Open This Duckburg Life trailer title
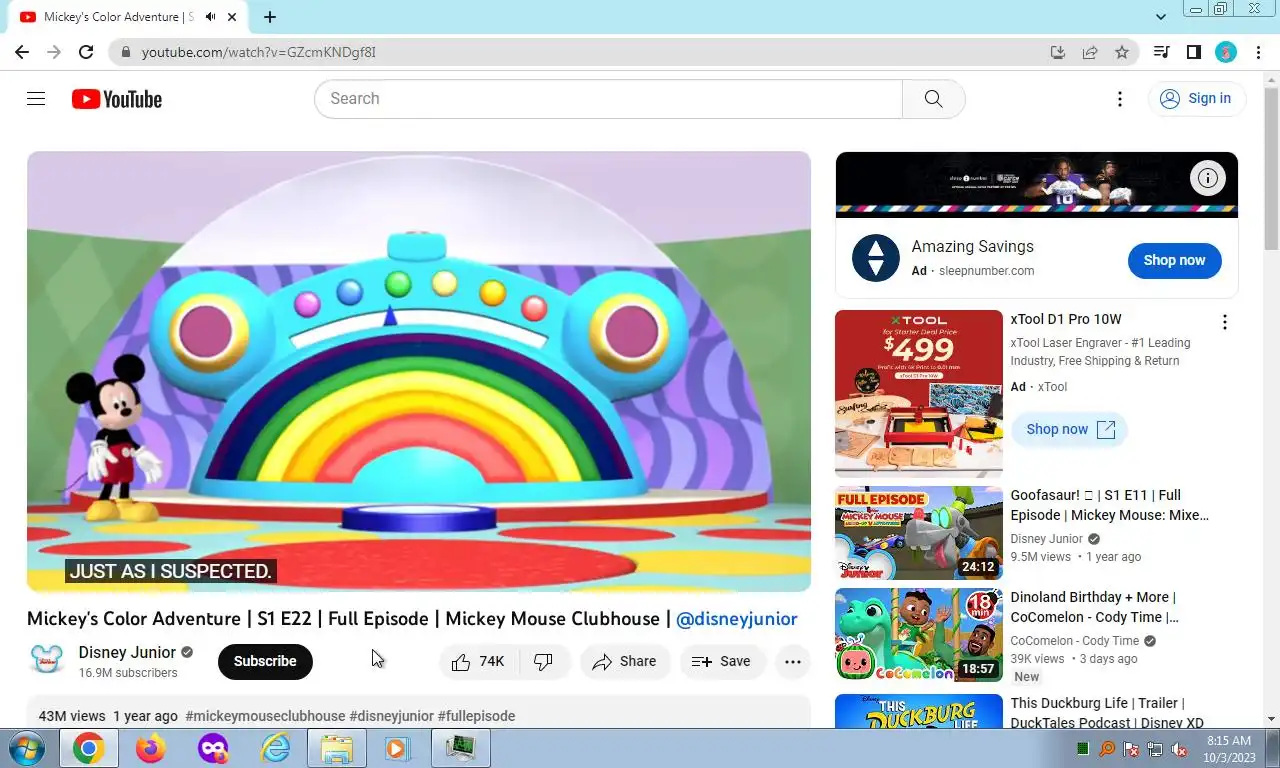 (x=1107, y=713)
